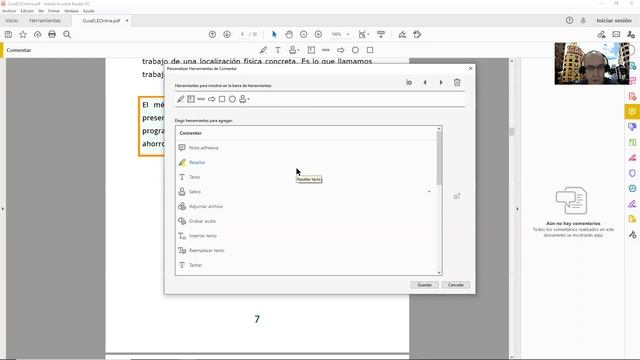The image size is (640, 360).
Task: Select the pencil icon in dialog toolbar preview
Action: click(180, 99)
